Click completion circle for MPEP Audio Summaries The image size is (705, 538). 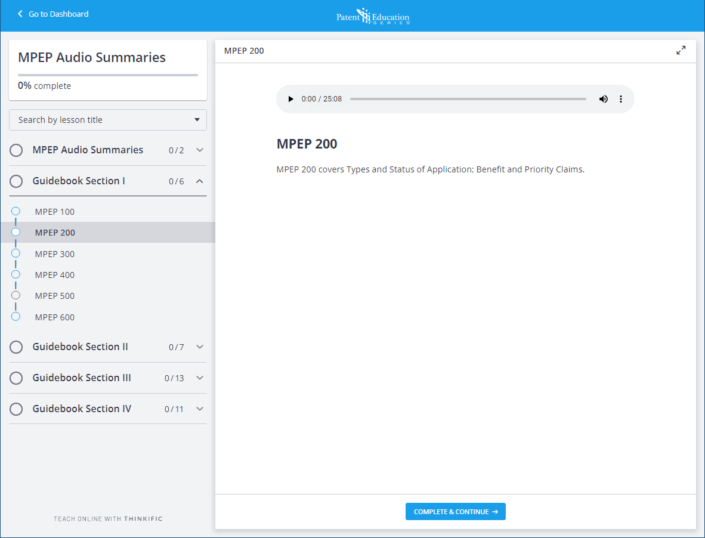pos(16,150)
